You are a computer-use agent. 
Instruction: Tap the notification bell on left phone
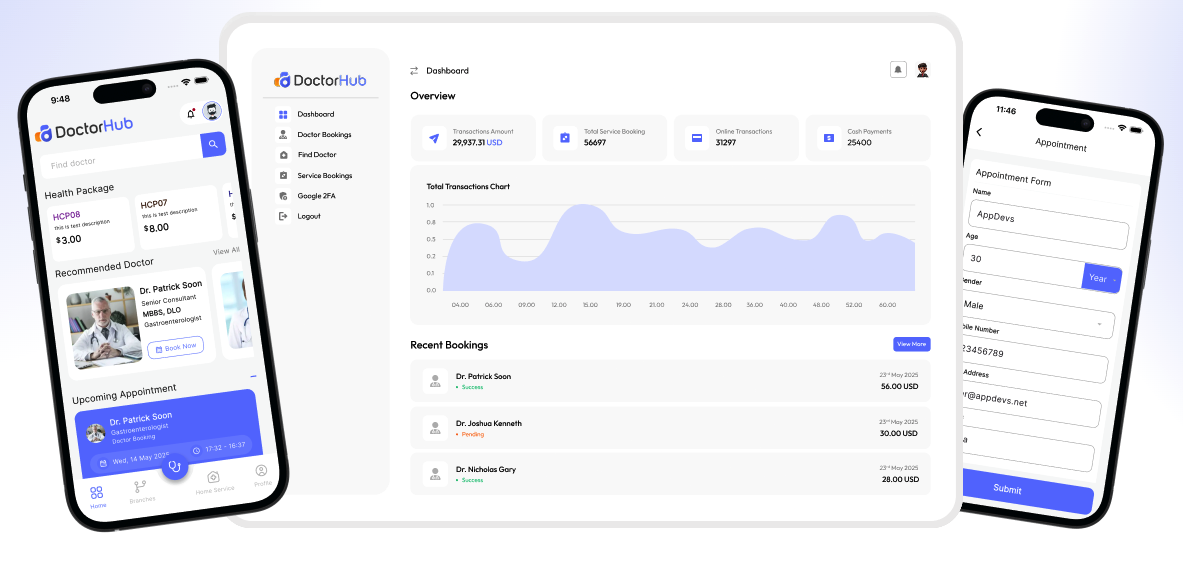click(190, 114)
